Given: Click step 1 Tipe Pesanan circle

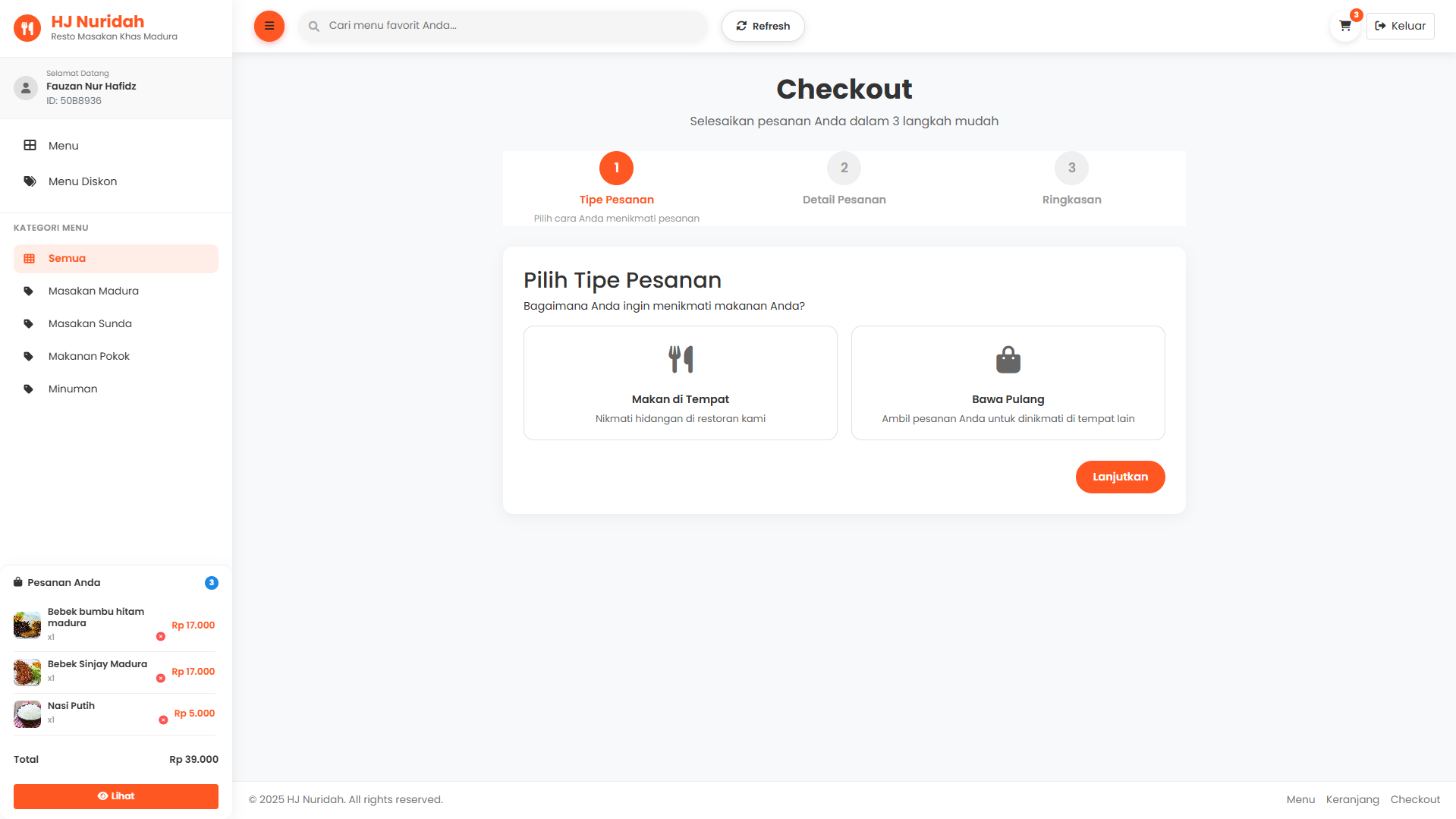Looking at the screenshot, I should [616, 168].
